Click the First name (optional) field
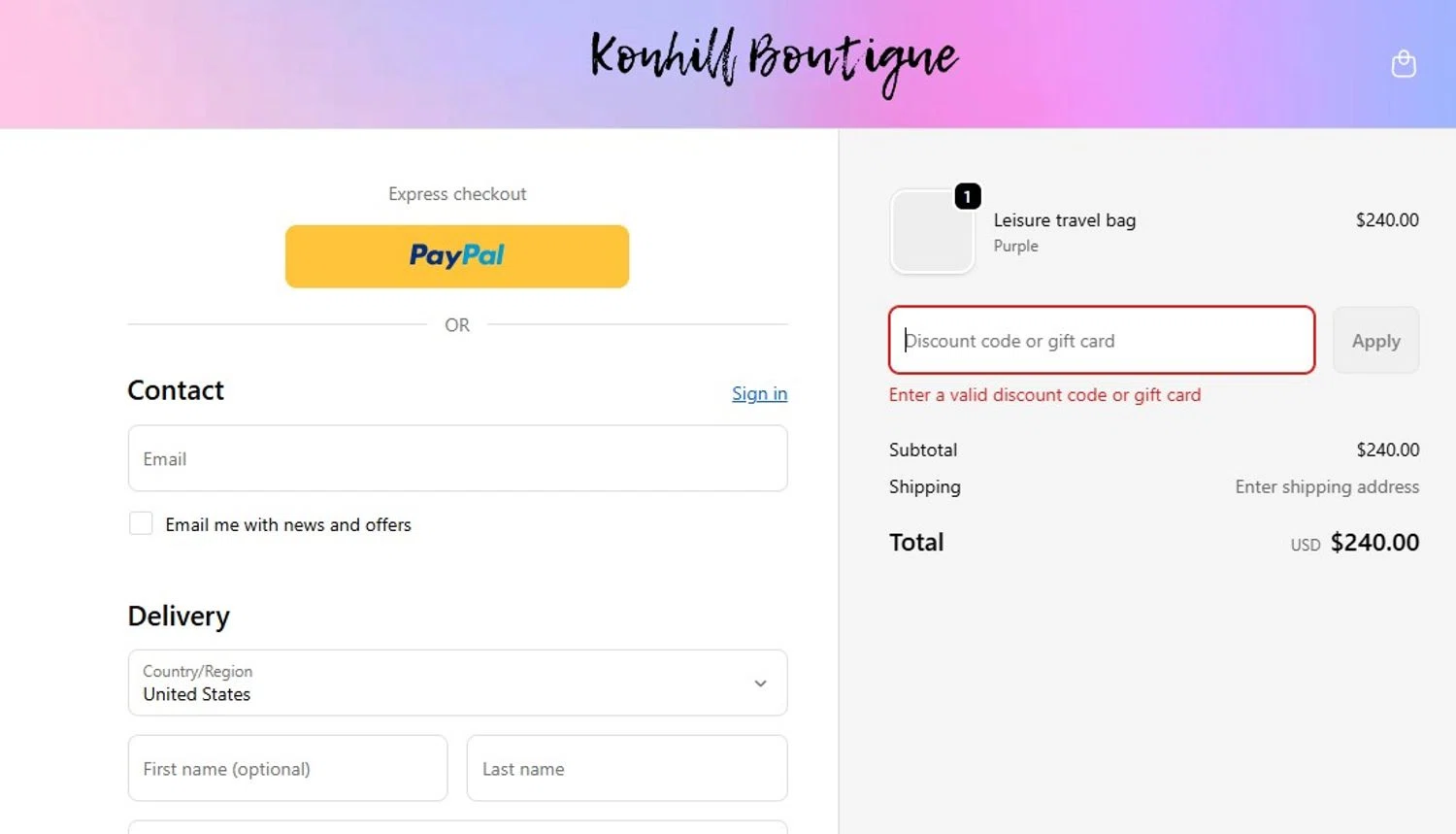This screenshot has height=834, width=1456. tap(287, 768)
